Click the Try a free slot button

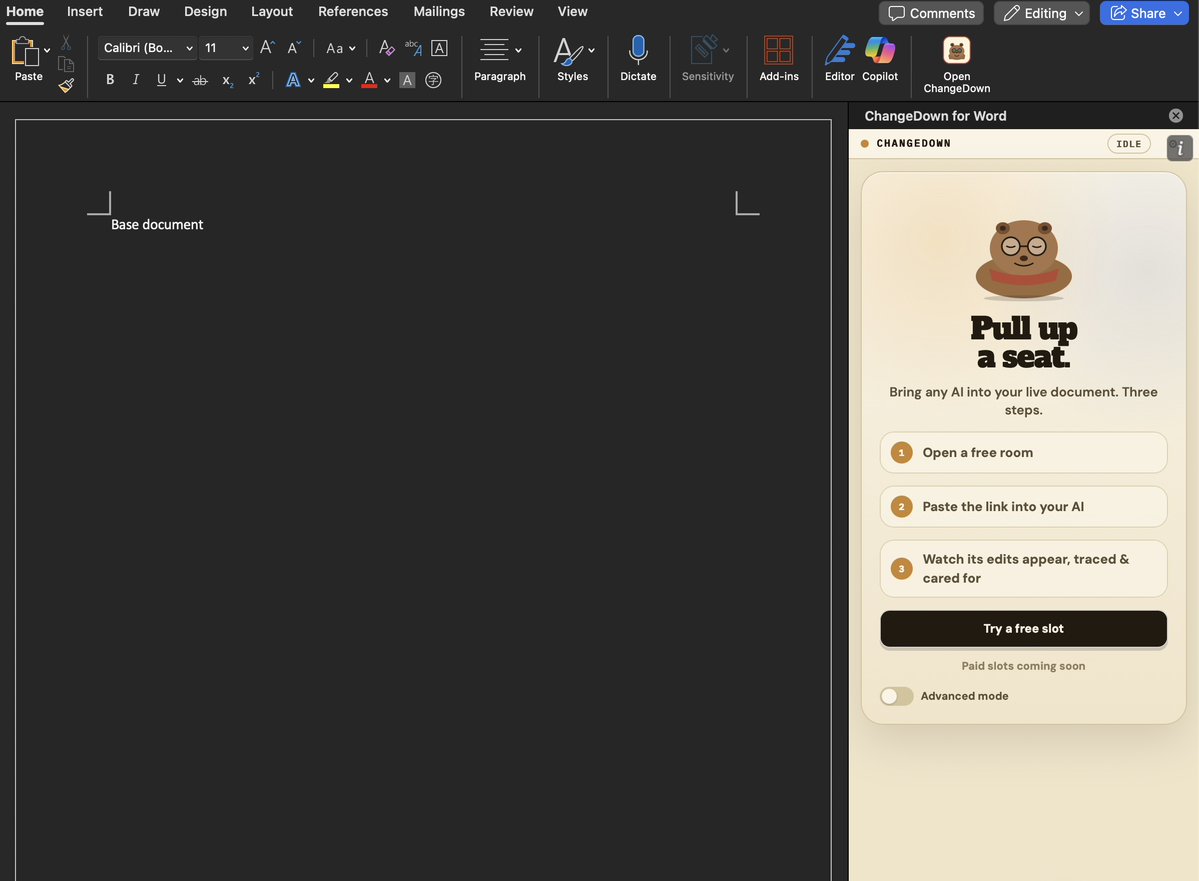click(1023, 629)
